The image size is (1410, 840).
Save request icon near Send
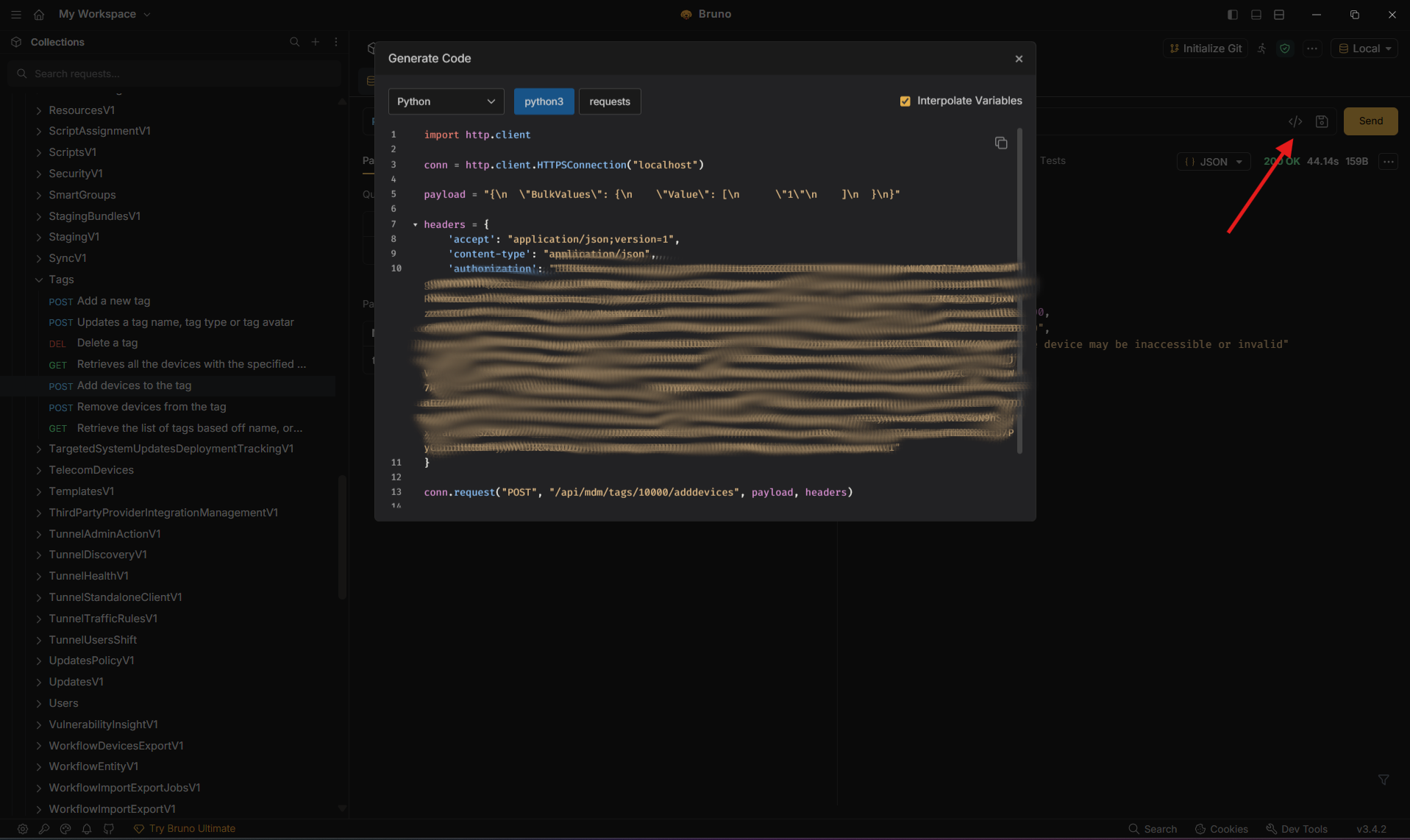coord(1322,121)
